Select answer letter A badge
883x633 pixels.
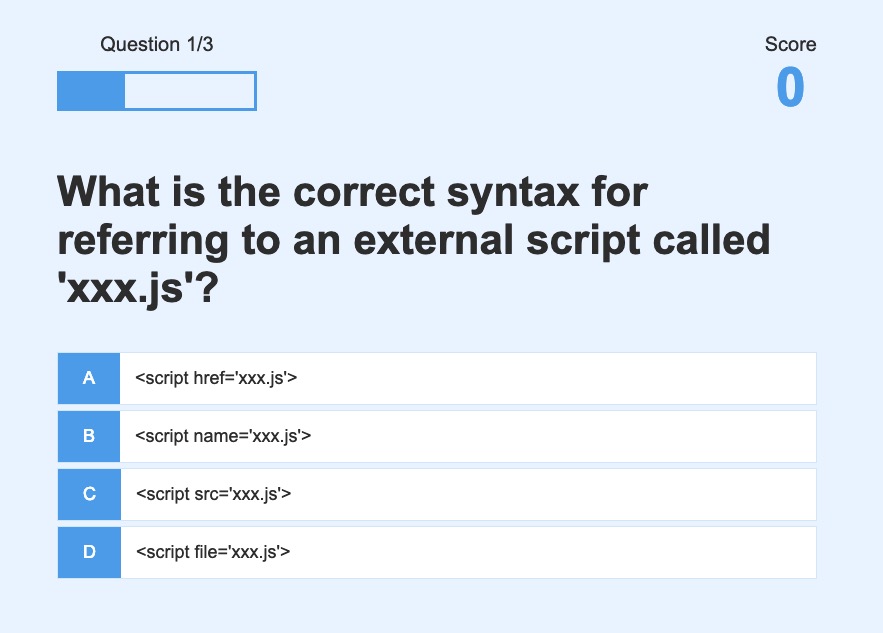point(89,378)
